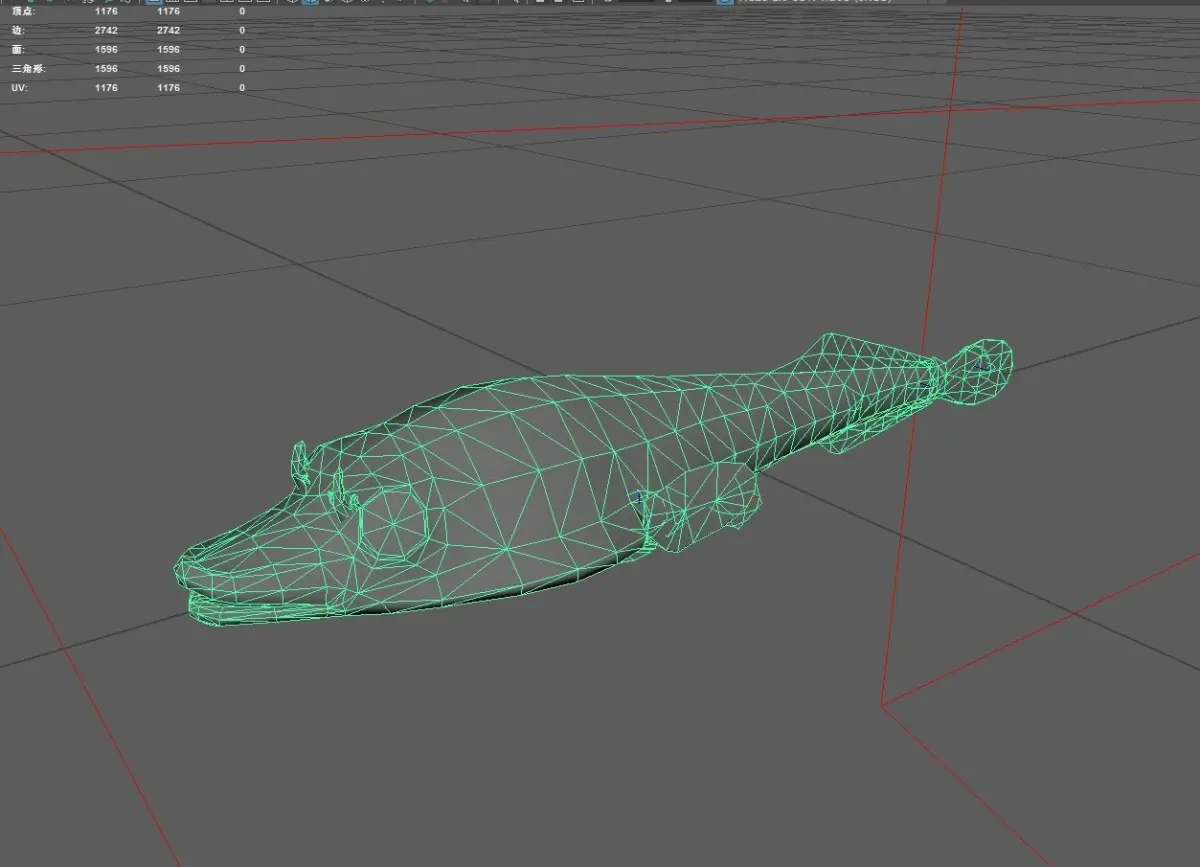Click the UV label in the poly count display
Viewport: 1200px width, 867px height.
17,88
